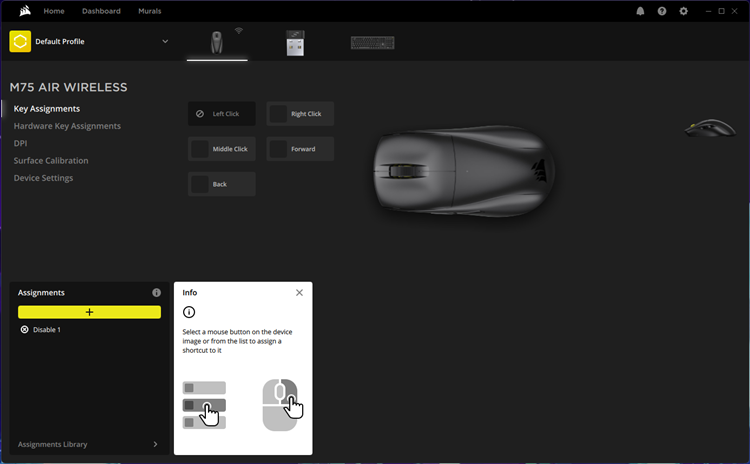This screenshot has height=464, width=750.
Task: Expand the Assignments Library chevron
Action: pos(155,444)
